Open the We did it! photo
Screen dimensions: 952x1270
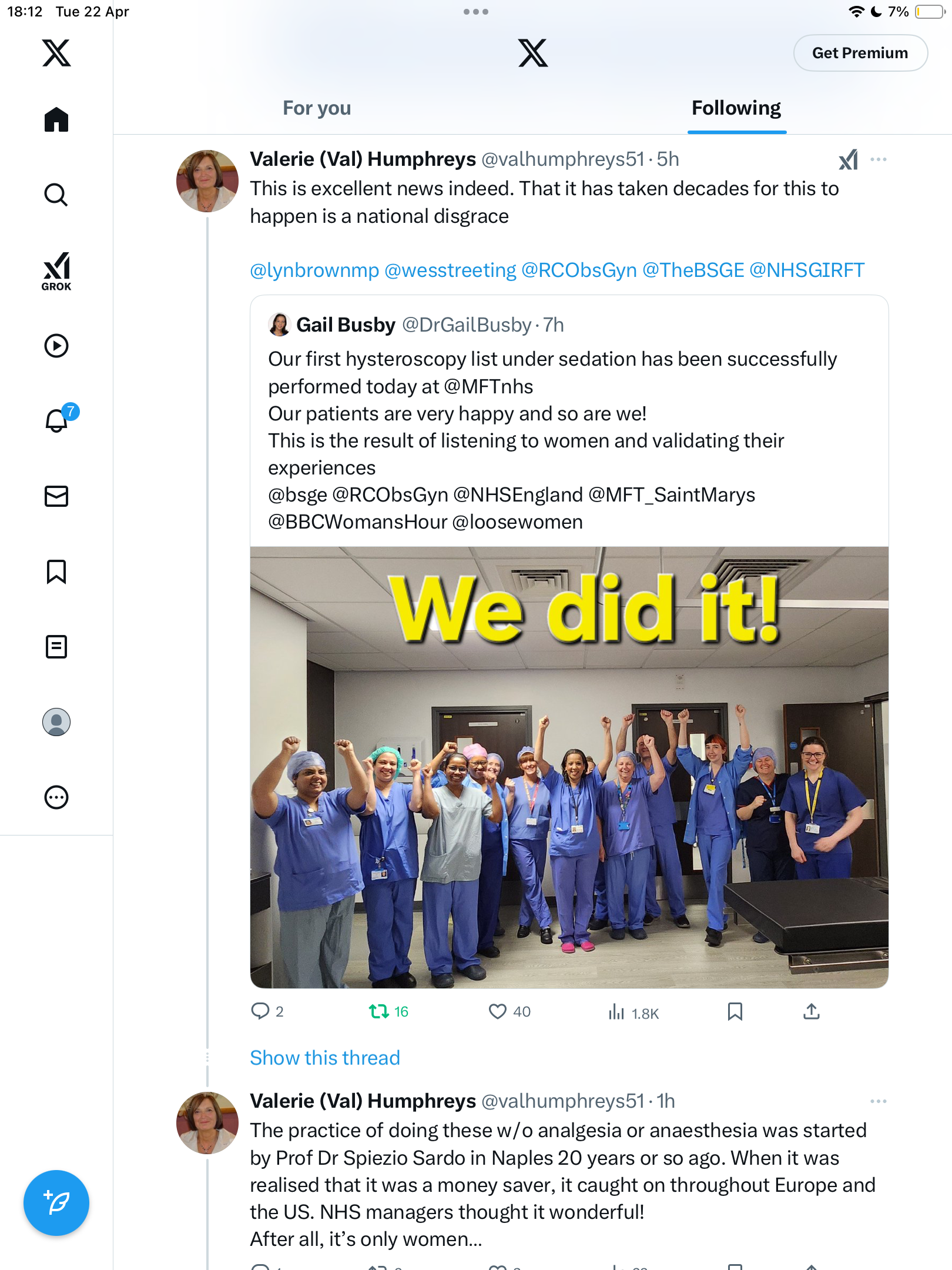click(569, 767)
